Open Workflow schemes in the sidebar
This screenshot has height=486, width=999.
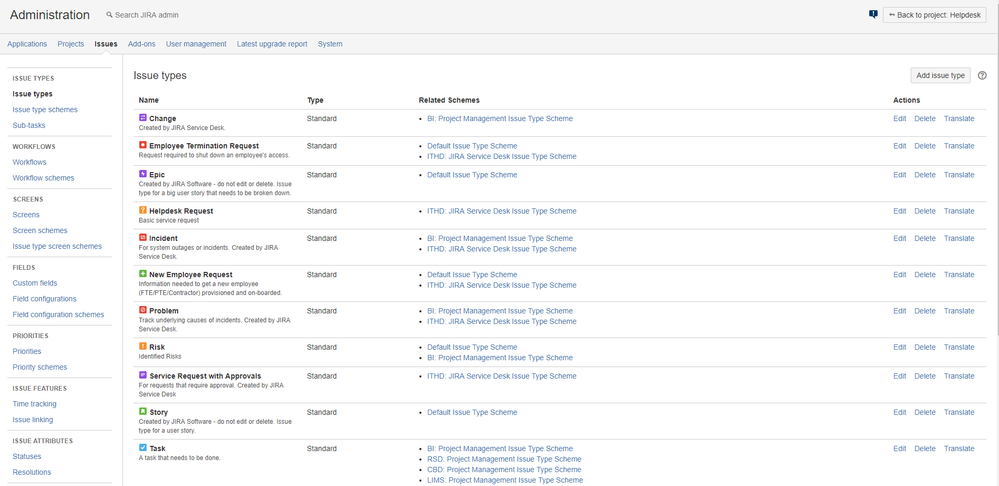click(43, 178)
